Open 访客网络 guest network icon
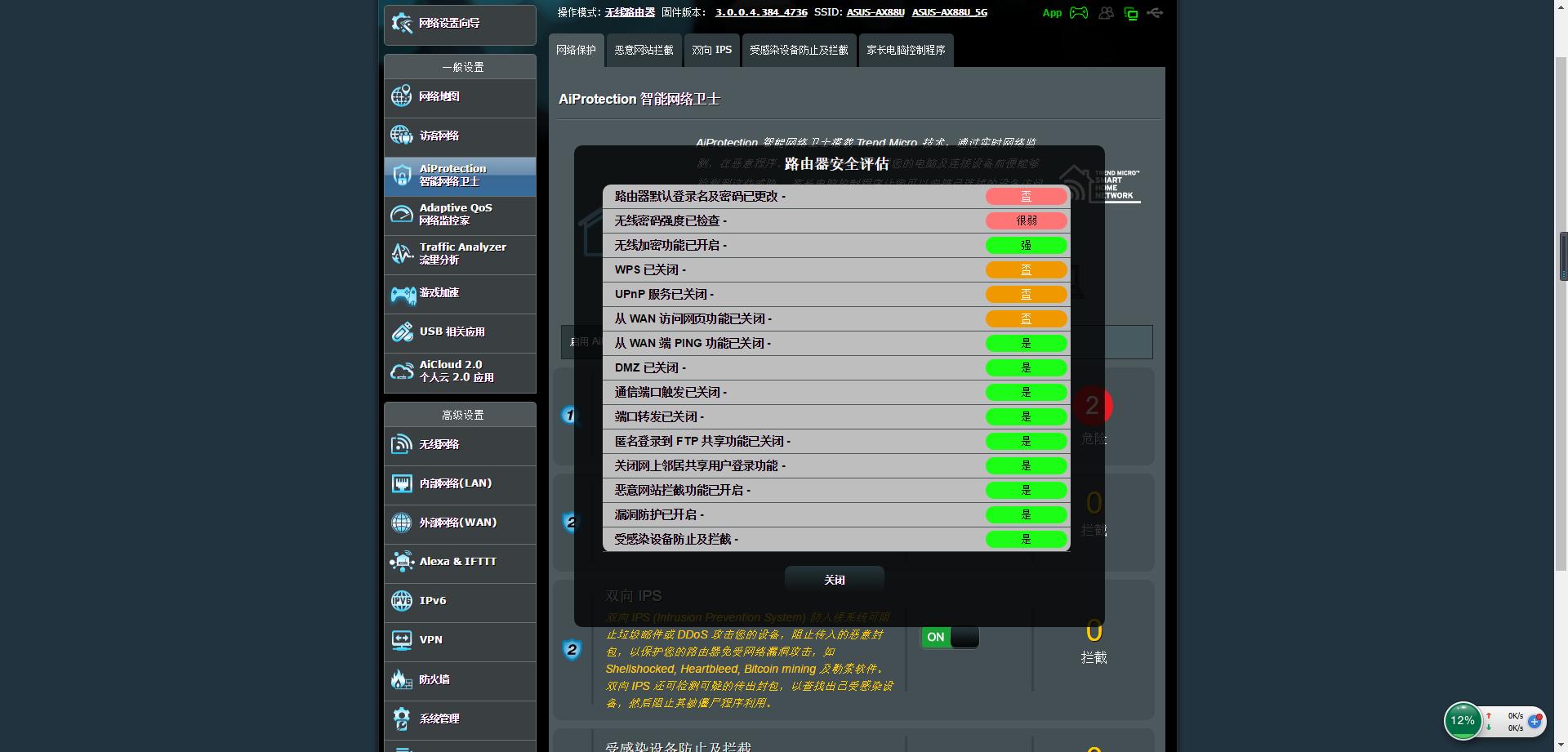This screenshot has width=1568, height=752. (402, 136)
